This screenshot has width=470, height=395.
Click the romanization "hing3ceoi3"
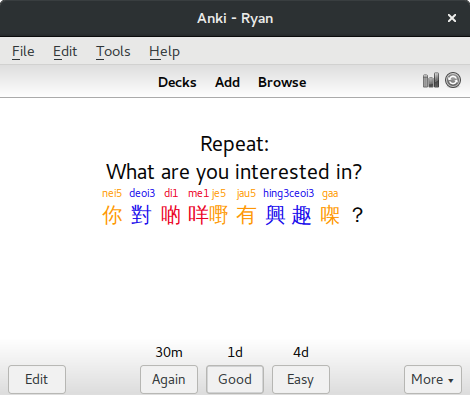[x=289, y=193]
